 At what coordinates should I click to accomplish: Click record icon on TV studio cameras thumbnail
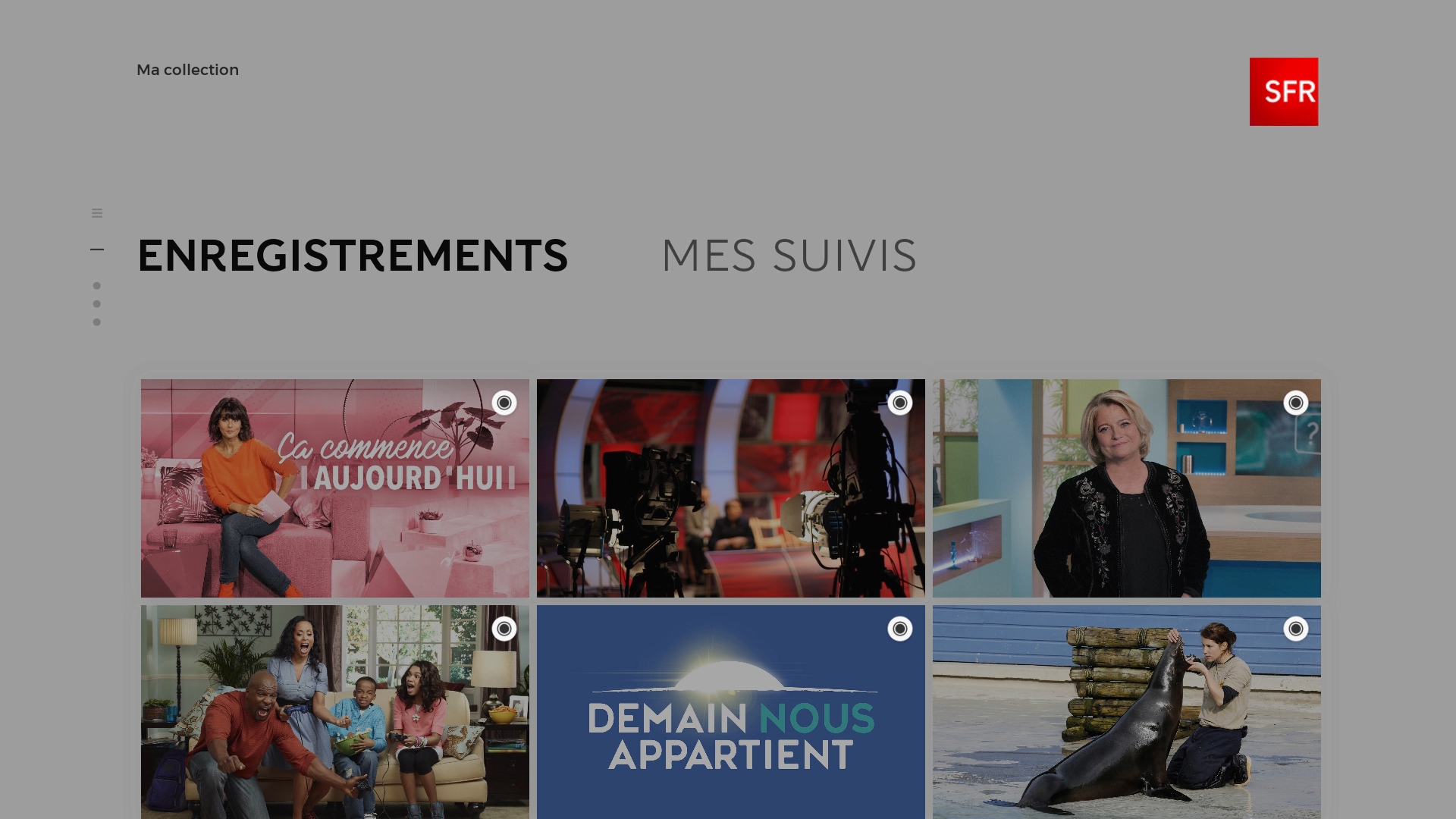point(900,403)
